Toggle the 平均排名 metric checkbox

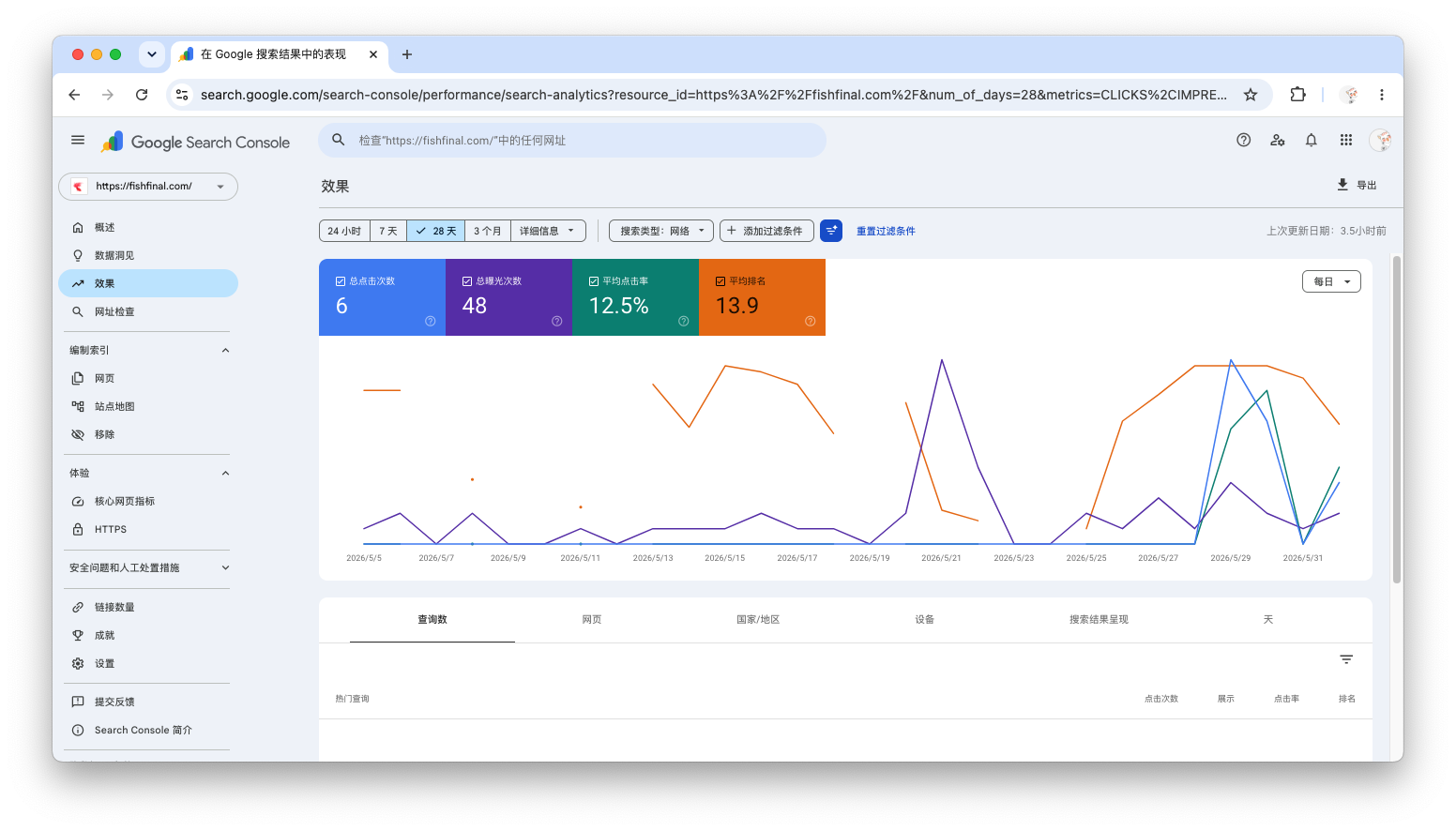720,281
